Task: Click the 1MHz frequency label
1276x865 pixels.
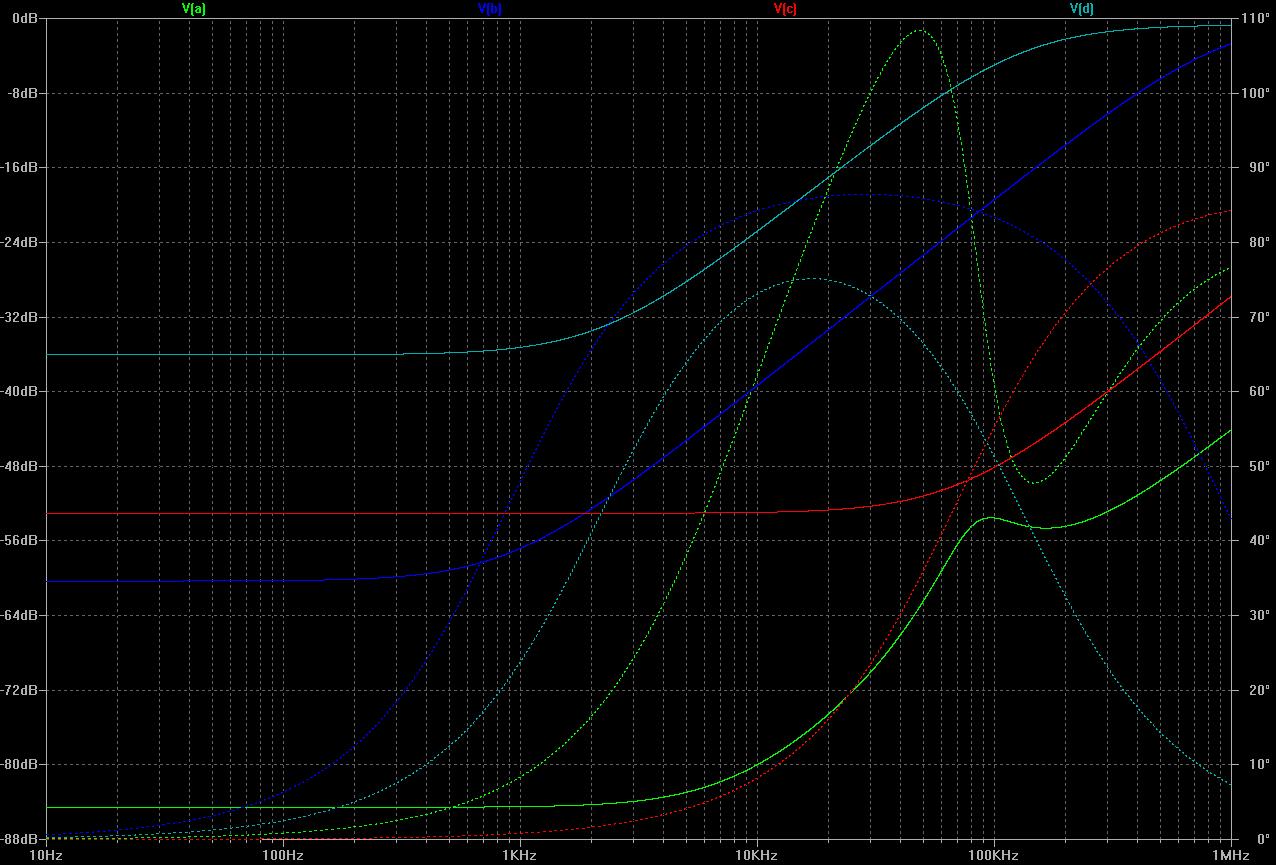Action: (x=1230, y=856)
